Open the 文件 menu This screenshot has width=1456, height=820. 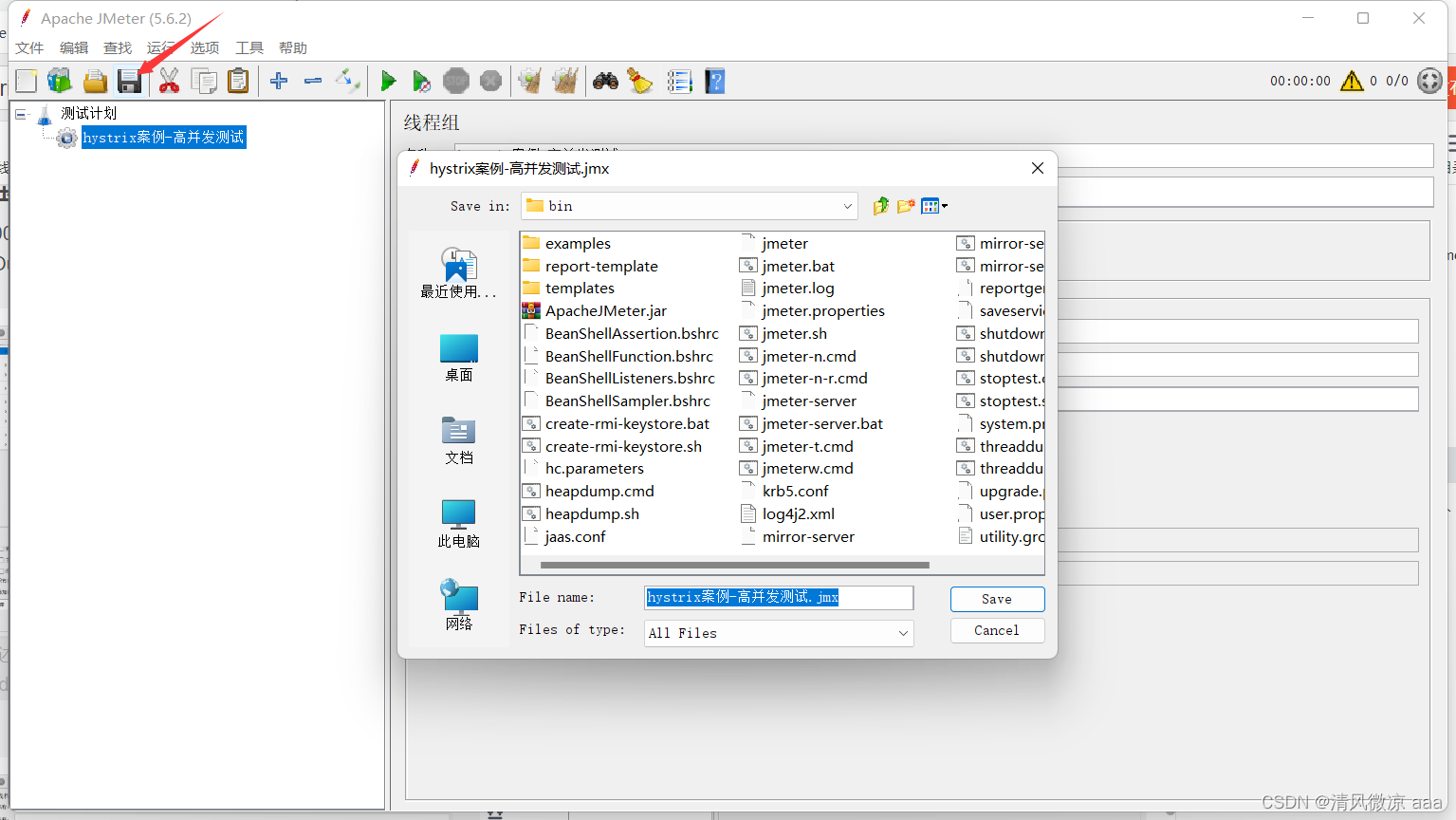pos(29,47)
